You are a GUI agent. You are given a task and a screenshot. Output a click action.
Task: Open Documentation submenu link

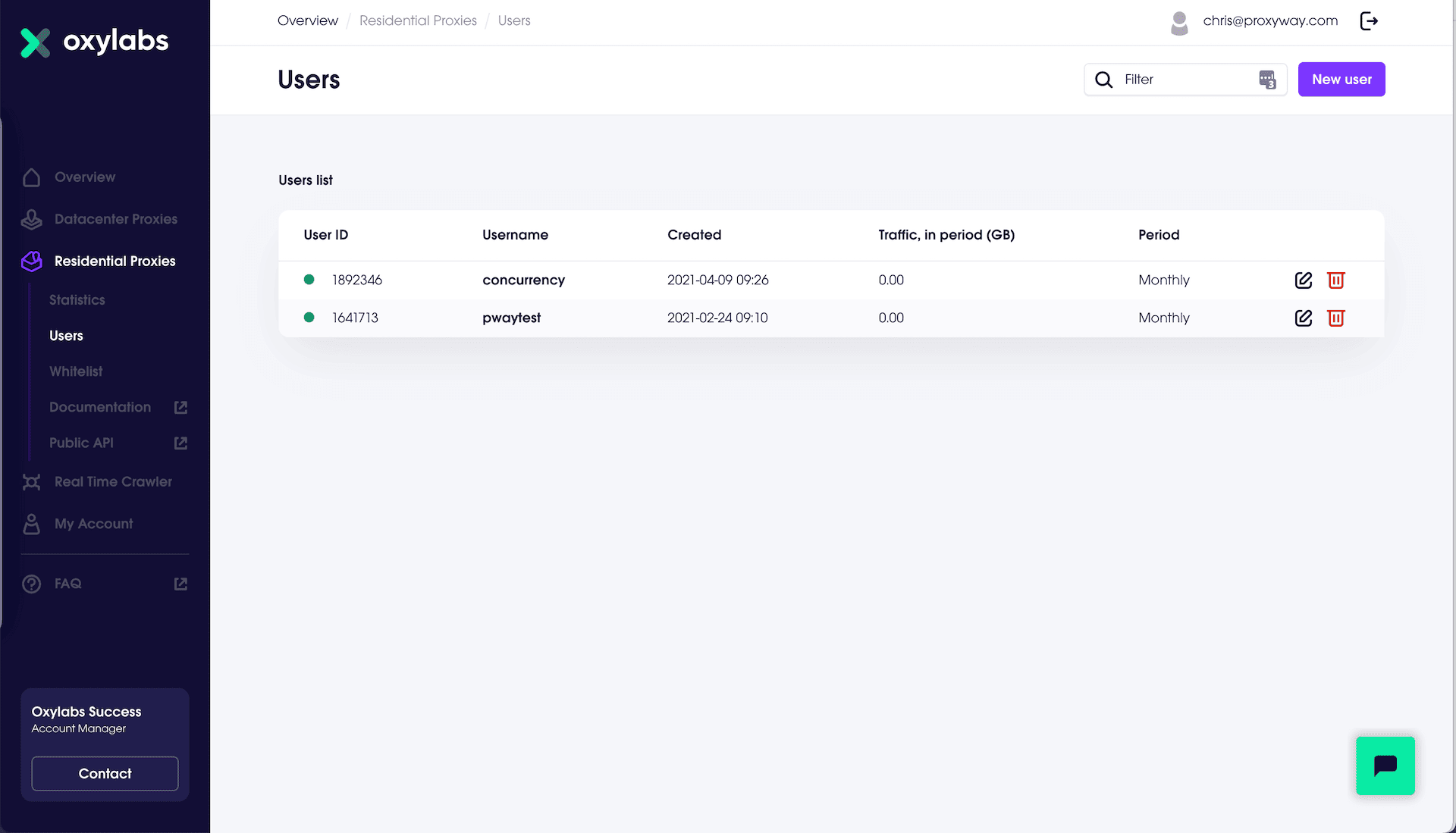(100, 408)
